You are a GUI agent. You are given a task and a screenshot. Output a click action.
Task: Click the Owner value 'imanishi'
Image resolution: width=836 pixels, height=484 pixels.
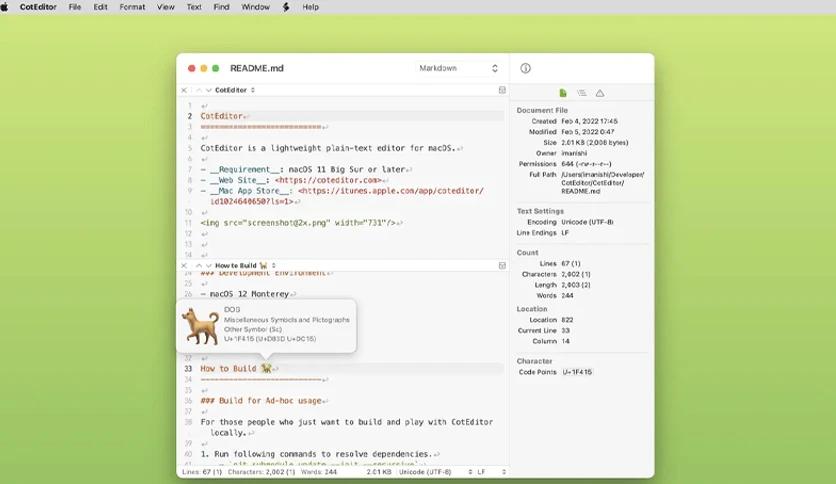click(x=574, y=154)
